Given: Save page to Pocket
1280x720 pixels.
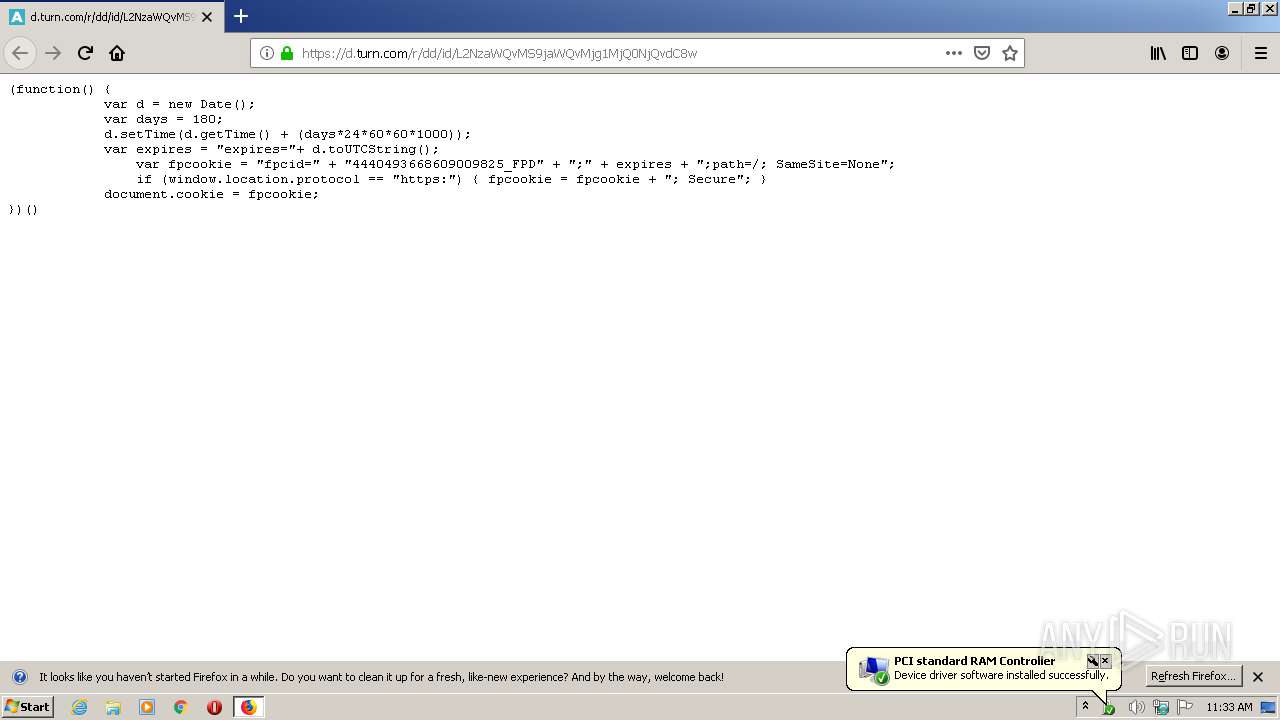Looking at the screenshot, I should coord(982,53).
